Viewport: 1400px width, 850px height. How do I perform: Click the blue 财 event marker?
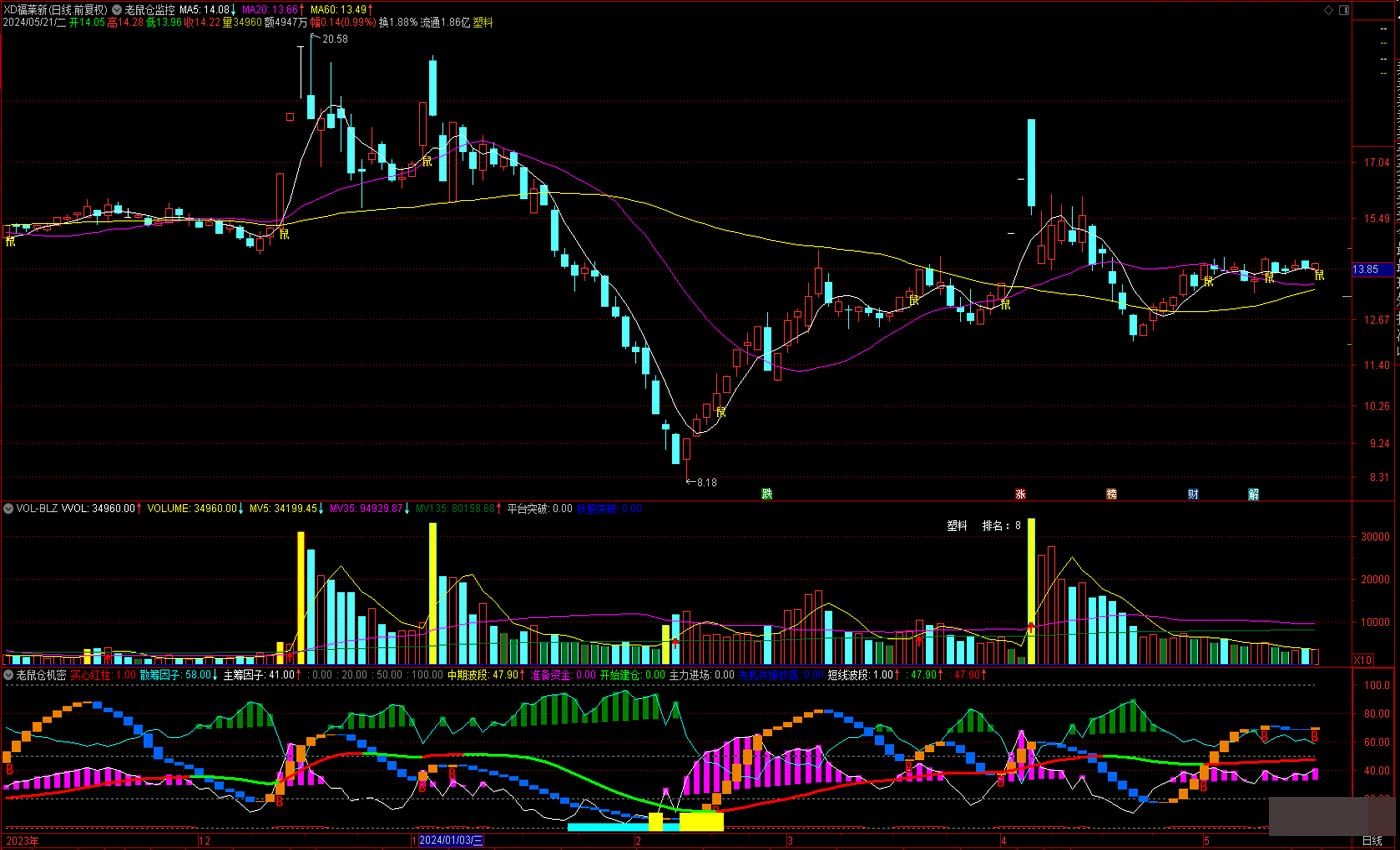click(x=1193, y=494)
